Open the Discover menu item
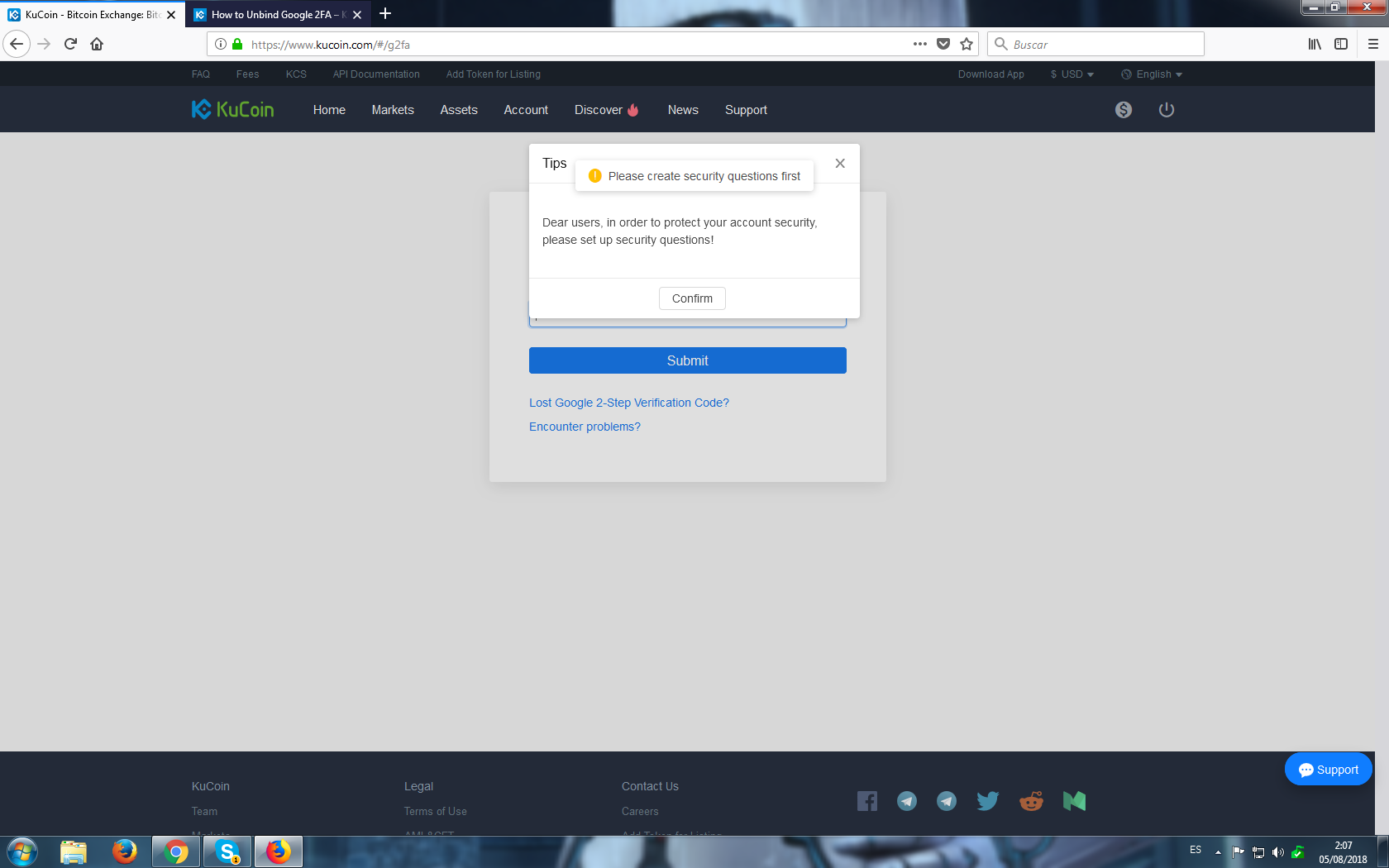Screen dimensions: 1389x868 point(606,110)
